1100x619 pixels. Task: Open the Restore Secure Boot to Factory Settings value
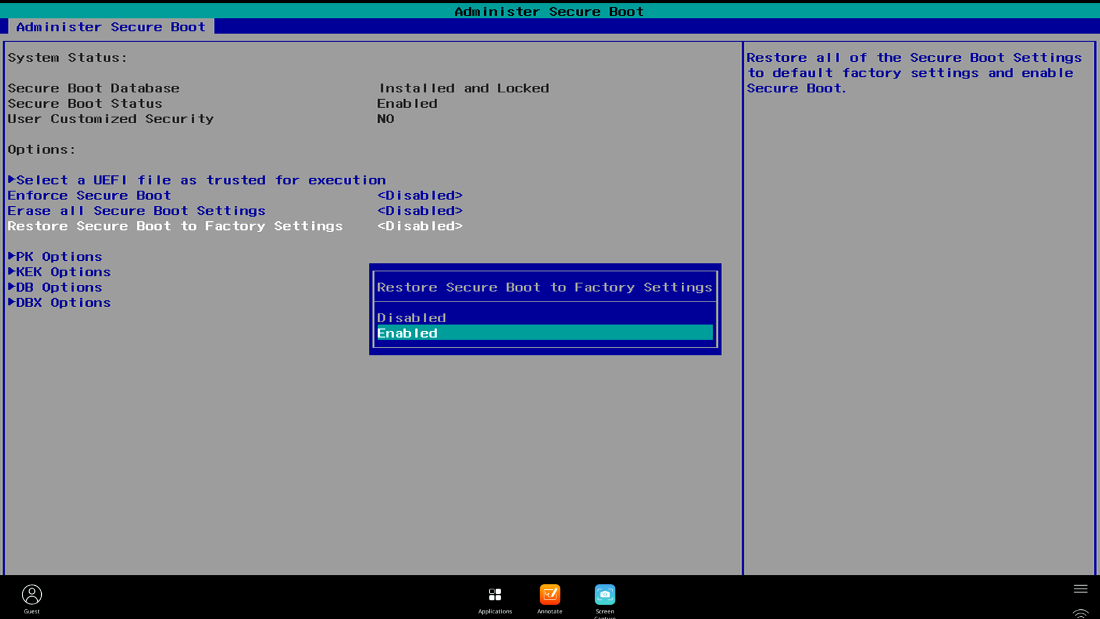[x=420, y=226]
